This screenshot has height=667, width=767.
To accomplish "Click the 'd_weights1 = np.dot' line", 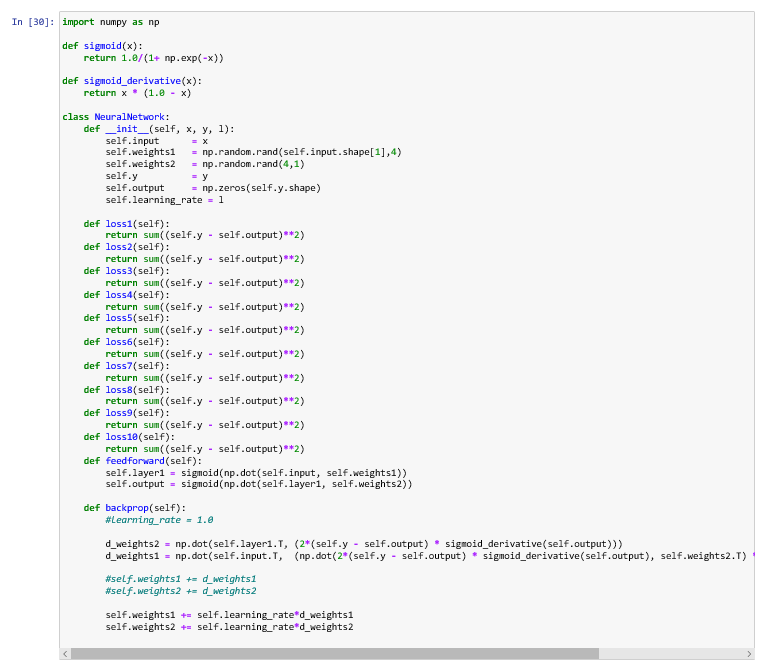I will (x=430, y=556).
